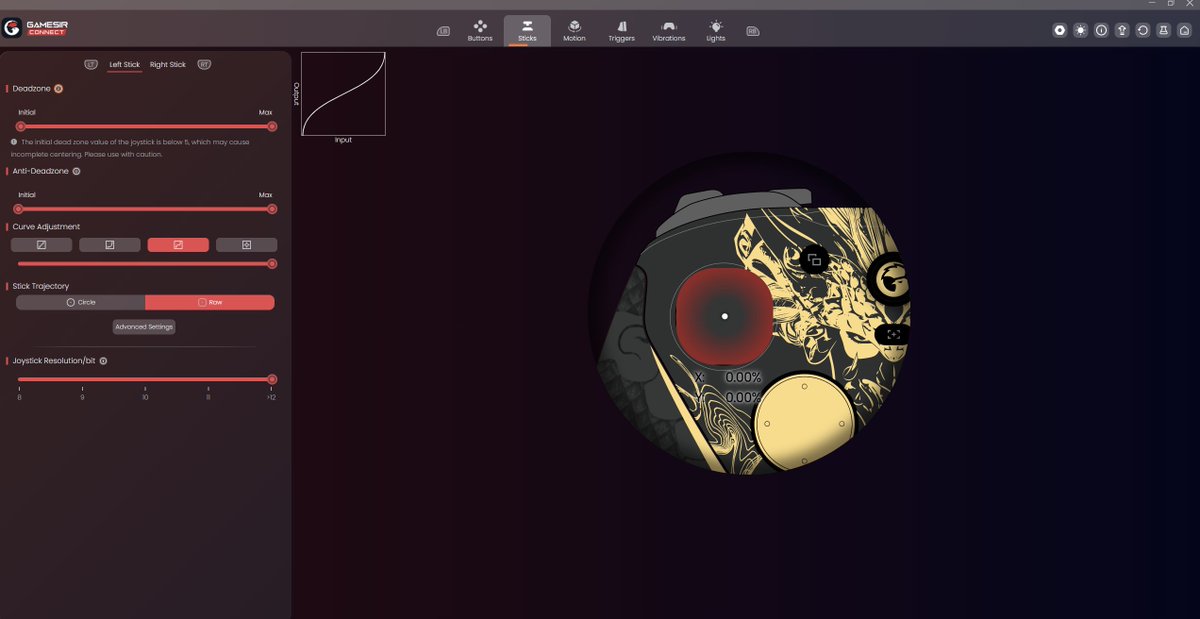Click the LT icon beside Left Stick
This screenshot has height=619, width=1200.
coord(91,65)
